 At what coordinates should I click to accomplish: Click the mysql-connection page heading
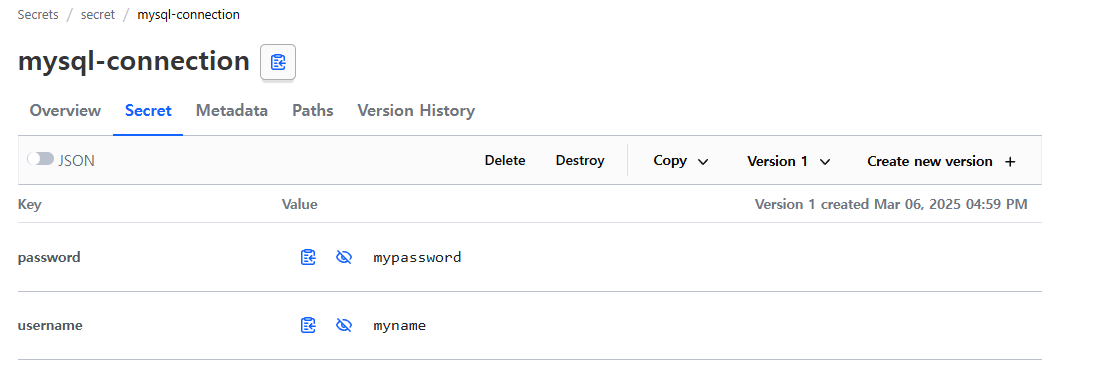[x=133, y=62]
